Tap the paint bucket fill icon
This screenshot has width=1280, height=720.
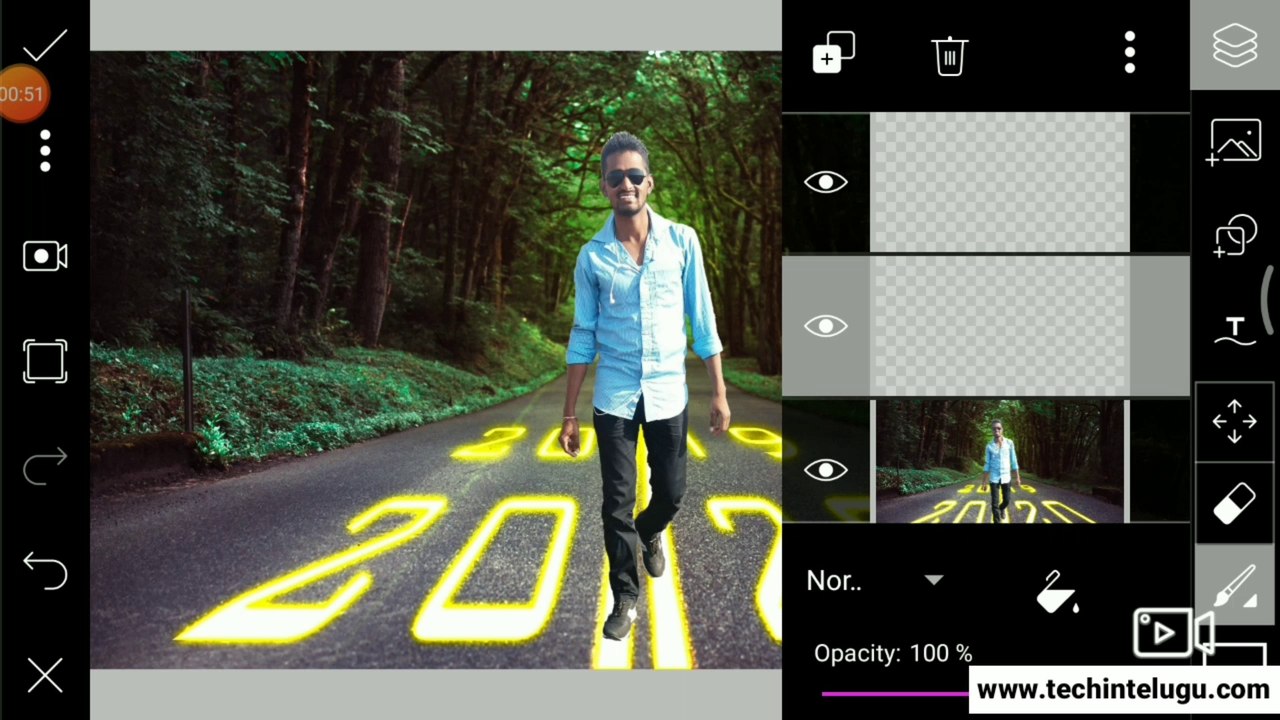1056,592
